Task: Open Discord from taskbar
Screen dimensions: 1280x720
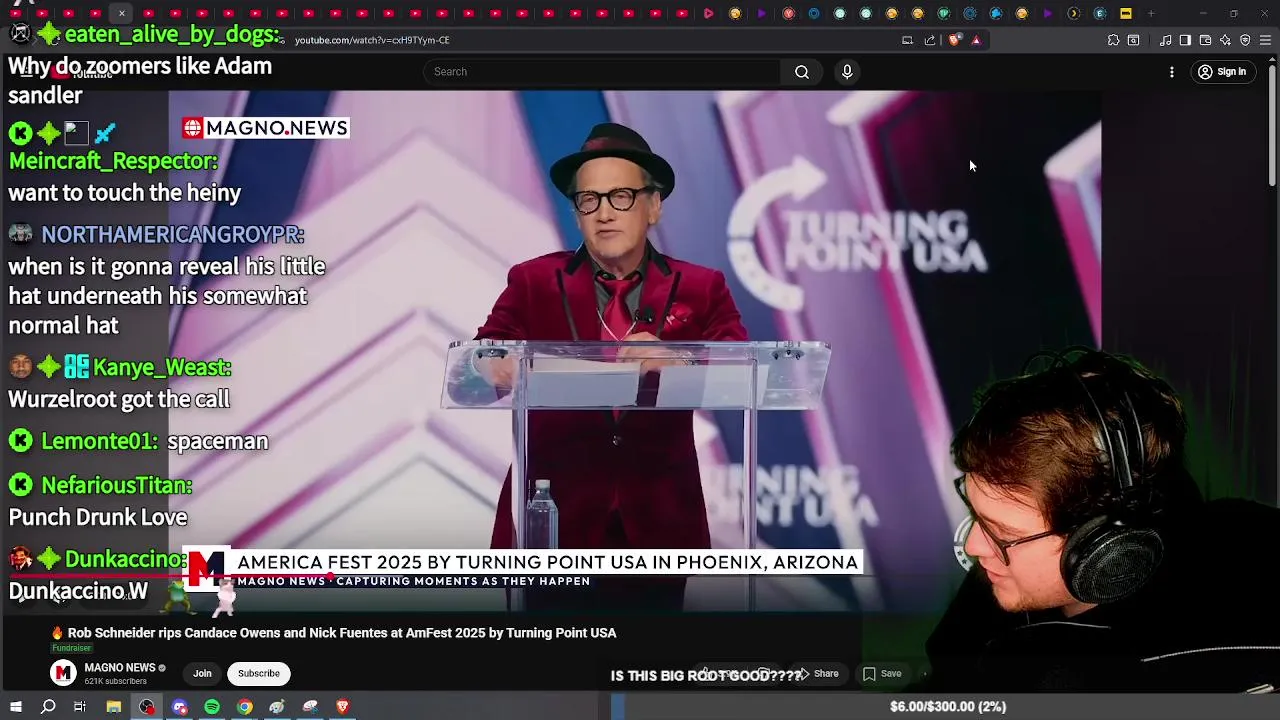Action: (180, 707)
